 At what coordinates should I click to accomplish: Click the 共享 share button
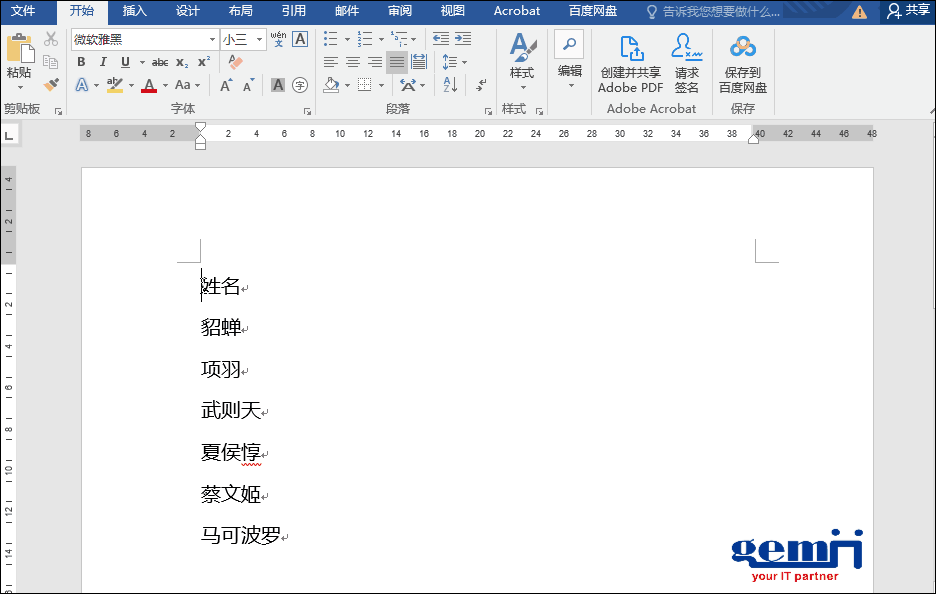[x=908, y=11]
